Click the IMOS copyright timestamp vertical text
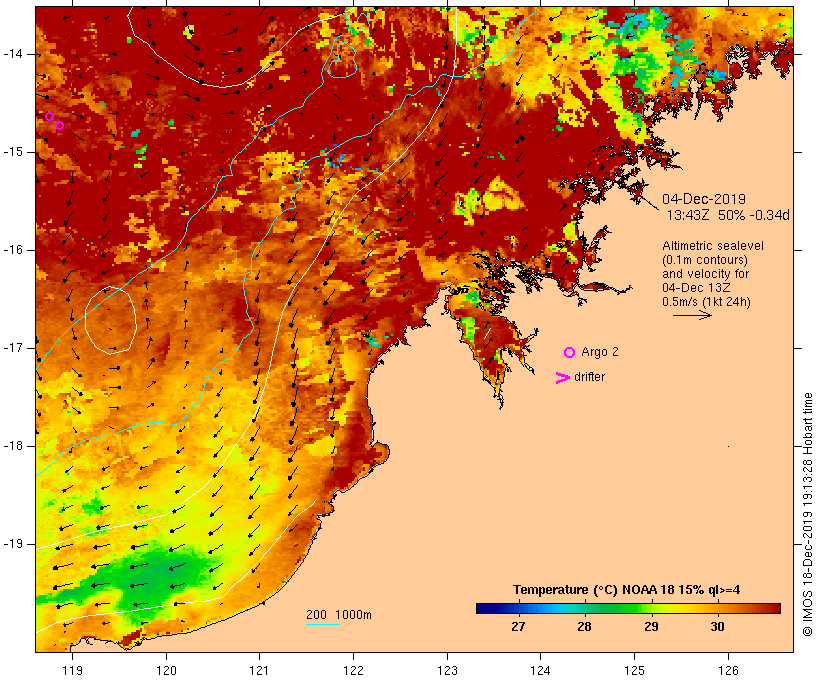 point(807,514)
